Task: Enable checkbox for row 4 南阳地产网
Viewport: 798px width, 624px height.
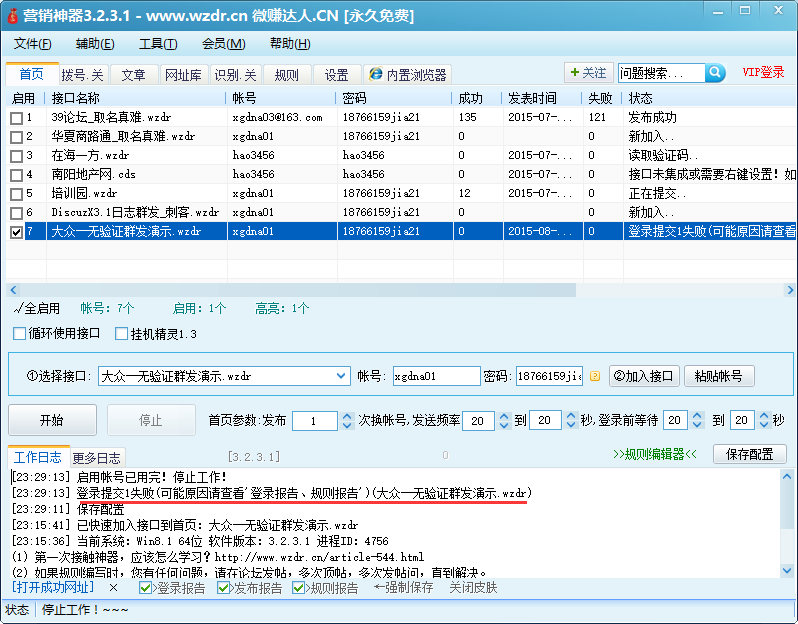Action: (16, 175)
